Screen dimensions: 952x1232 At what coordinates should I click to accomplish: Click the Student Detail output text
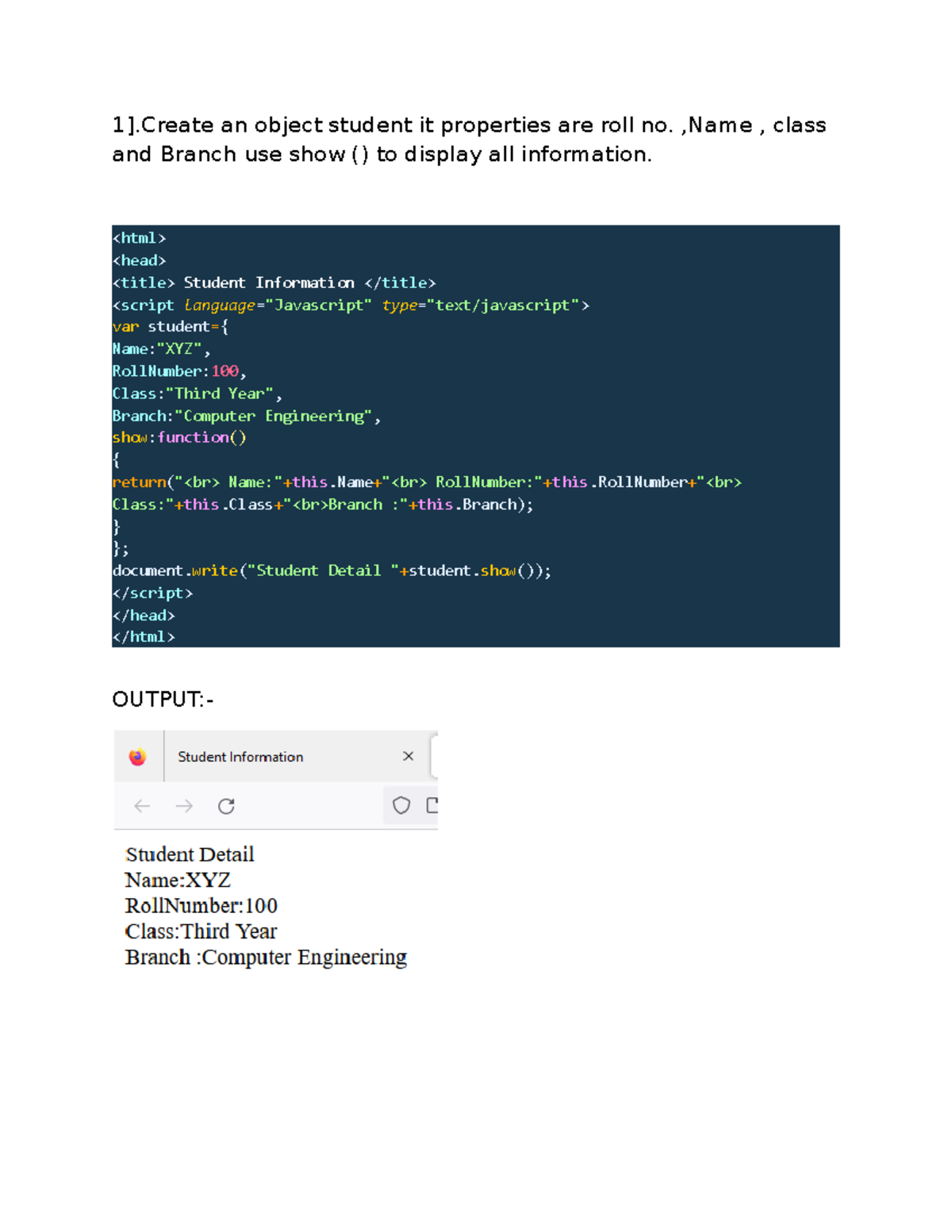click(x=189, y=854)
